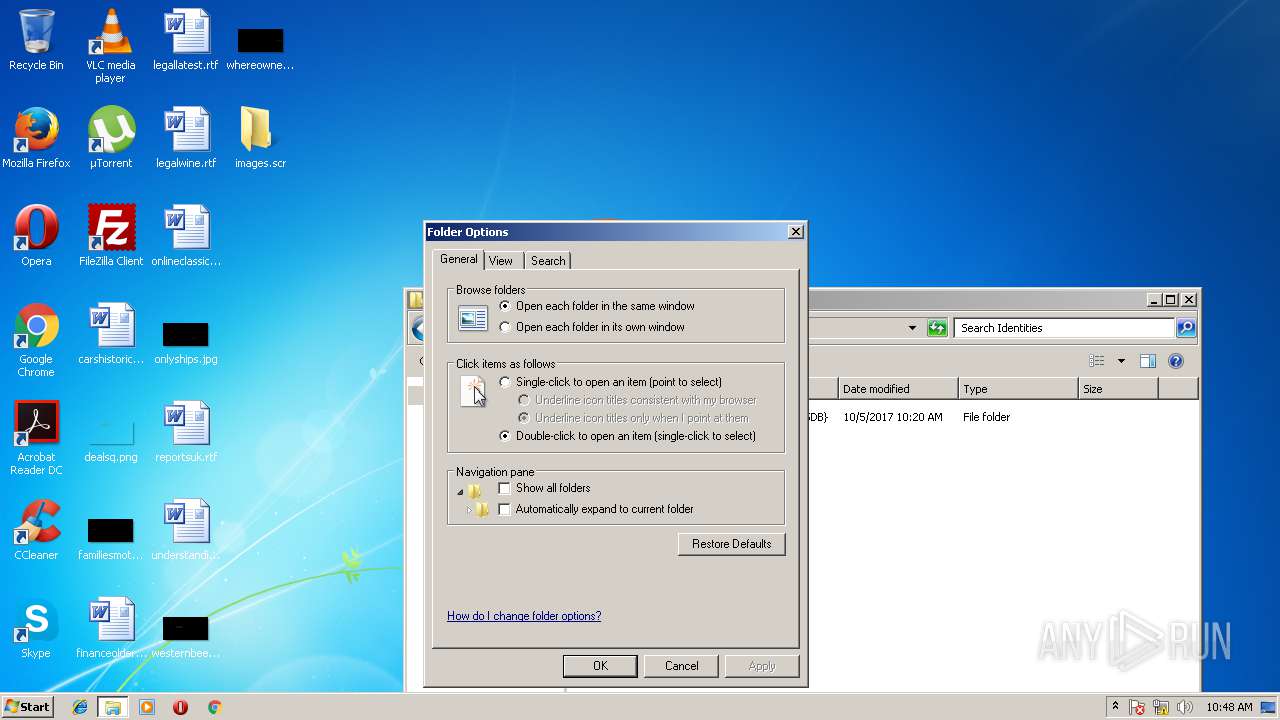Open How do I change folder options link
The height and width of the screenshot is (720, 1280).
[x=524, y=616]
